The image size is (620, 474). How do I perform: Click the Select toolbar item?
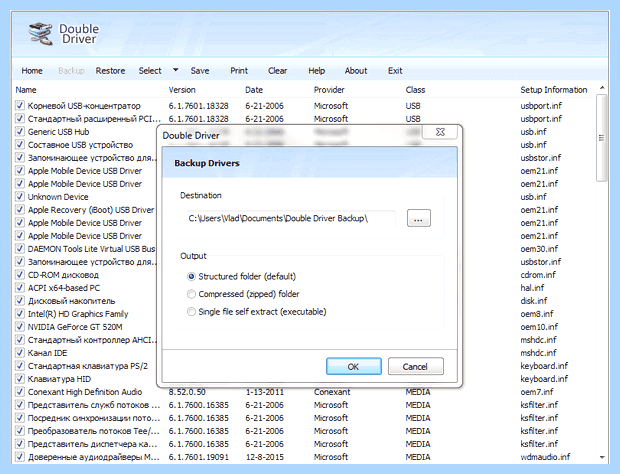150,71
